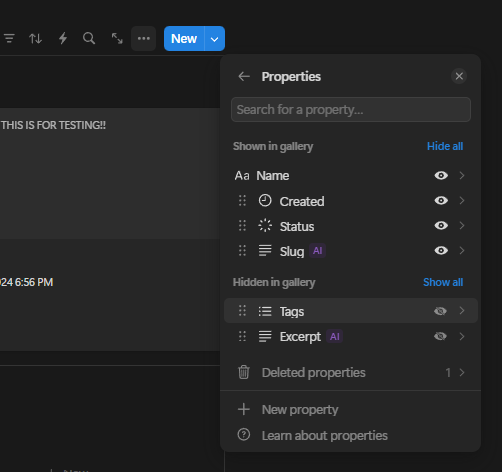Go back using the Properties arrow
502x472 pixels.
[244, 76]
